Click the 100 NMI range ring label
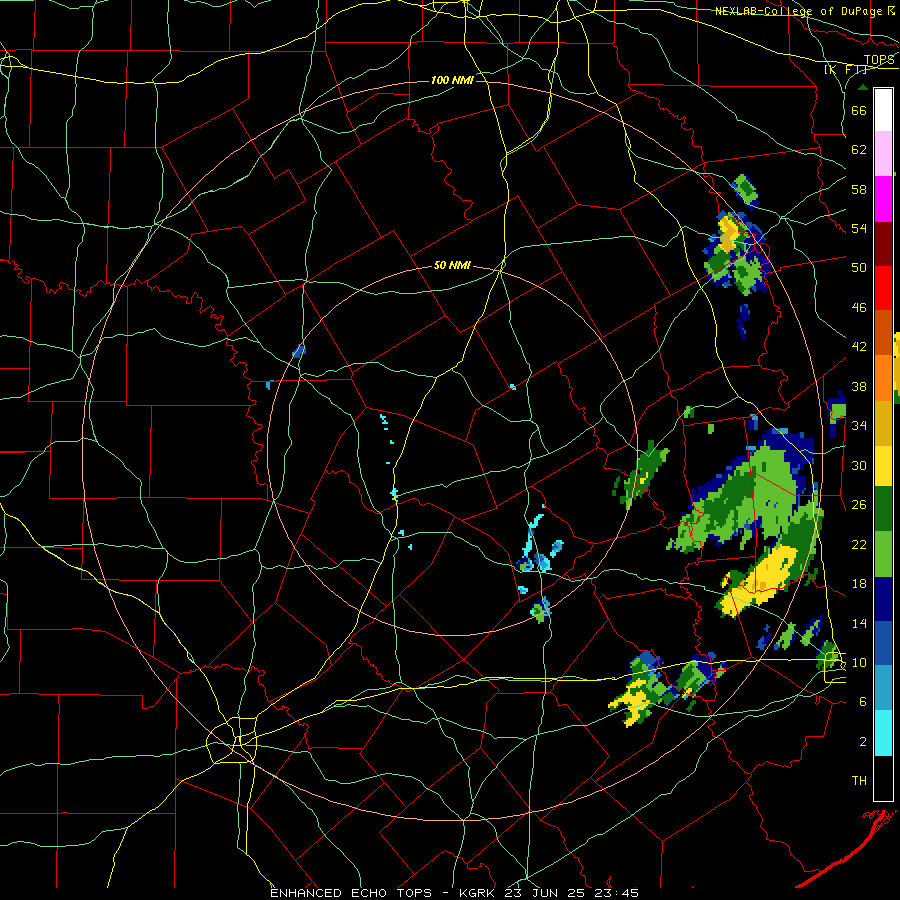This screenshot has height=900, width=900. click(x=452, y=80)
